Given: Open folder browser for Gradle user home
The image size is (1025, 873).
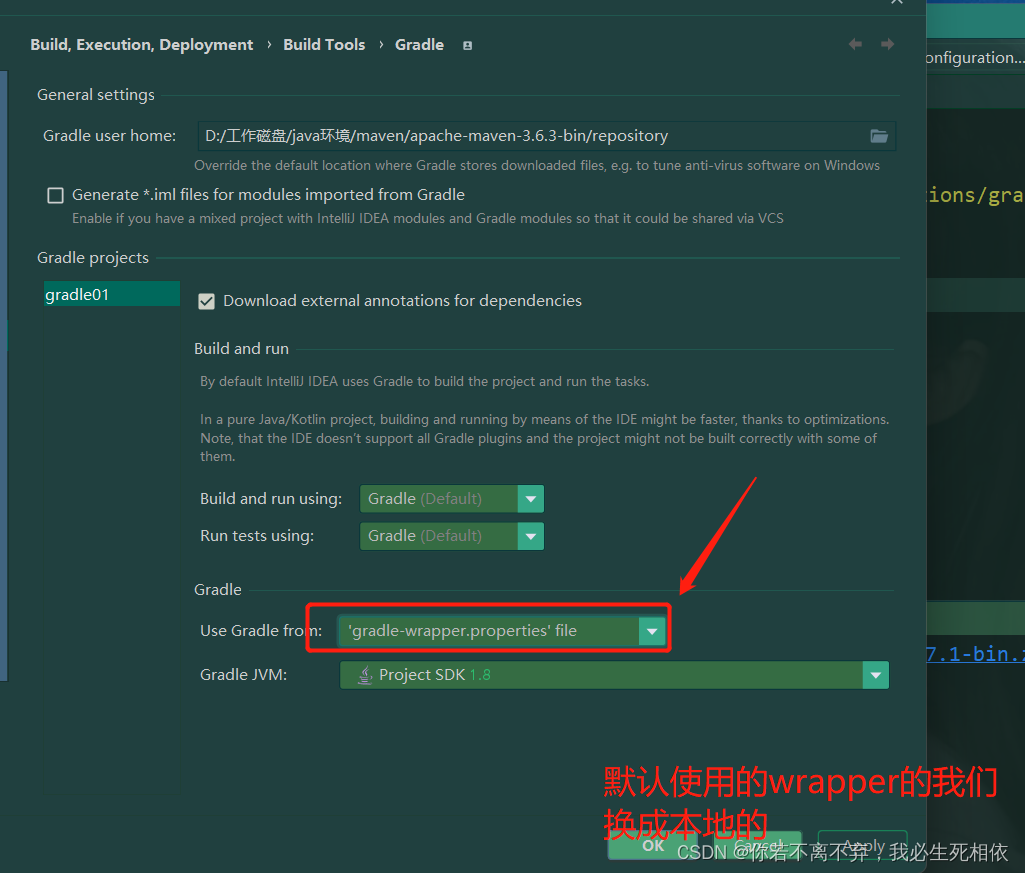Looking at the screenshot, I should pyautogui.click(x=879, y=136).
